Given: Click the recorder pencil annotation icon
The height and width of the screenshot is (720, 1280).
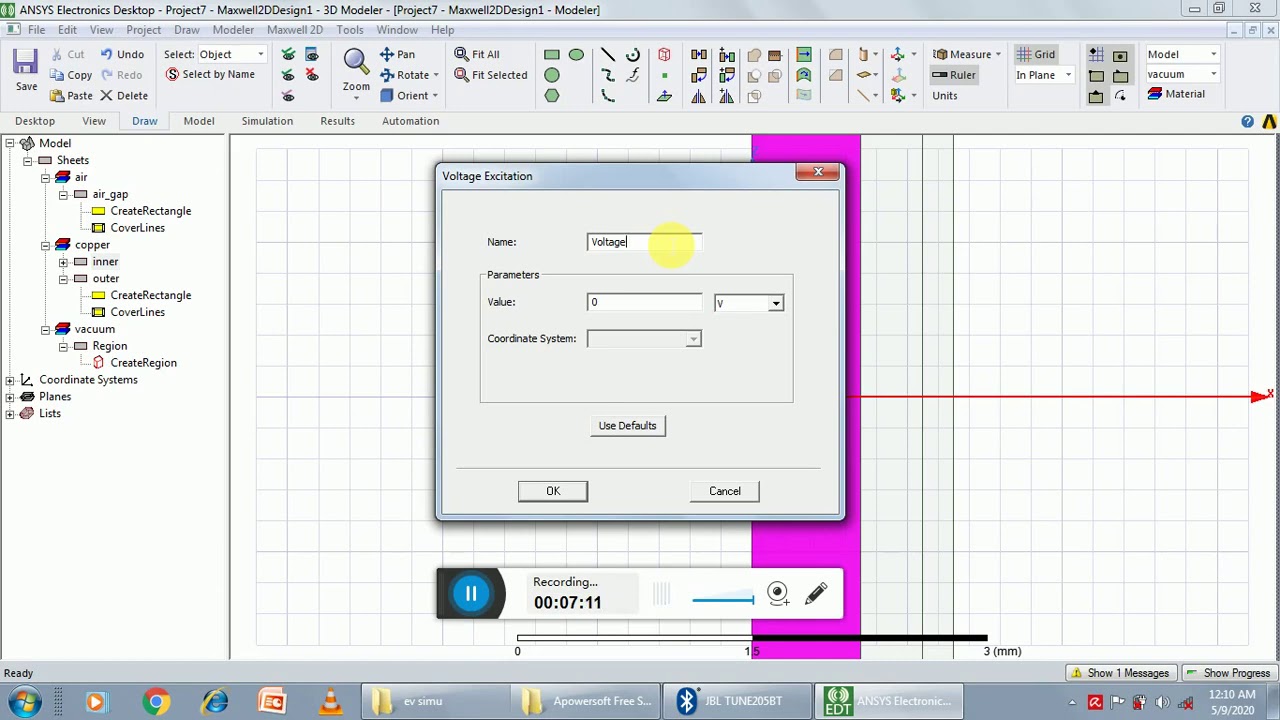Looking at the screenshot, I should (816, 594).
